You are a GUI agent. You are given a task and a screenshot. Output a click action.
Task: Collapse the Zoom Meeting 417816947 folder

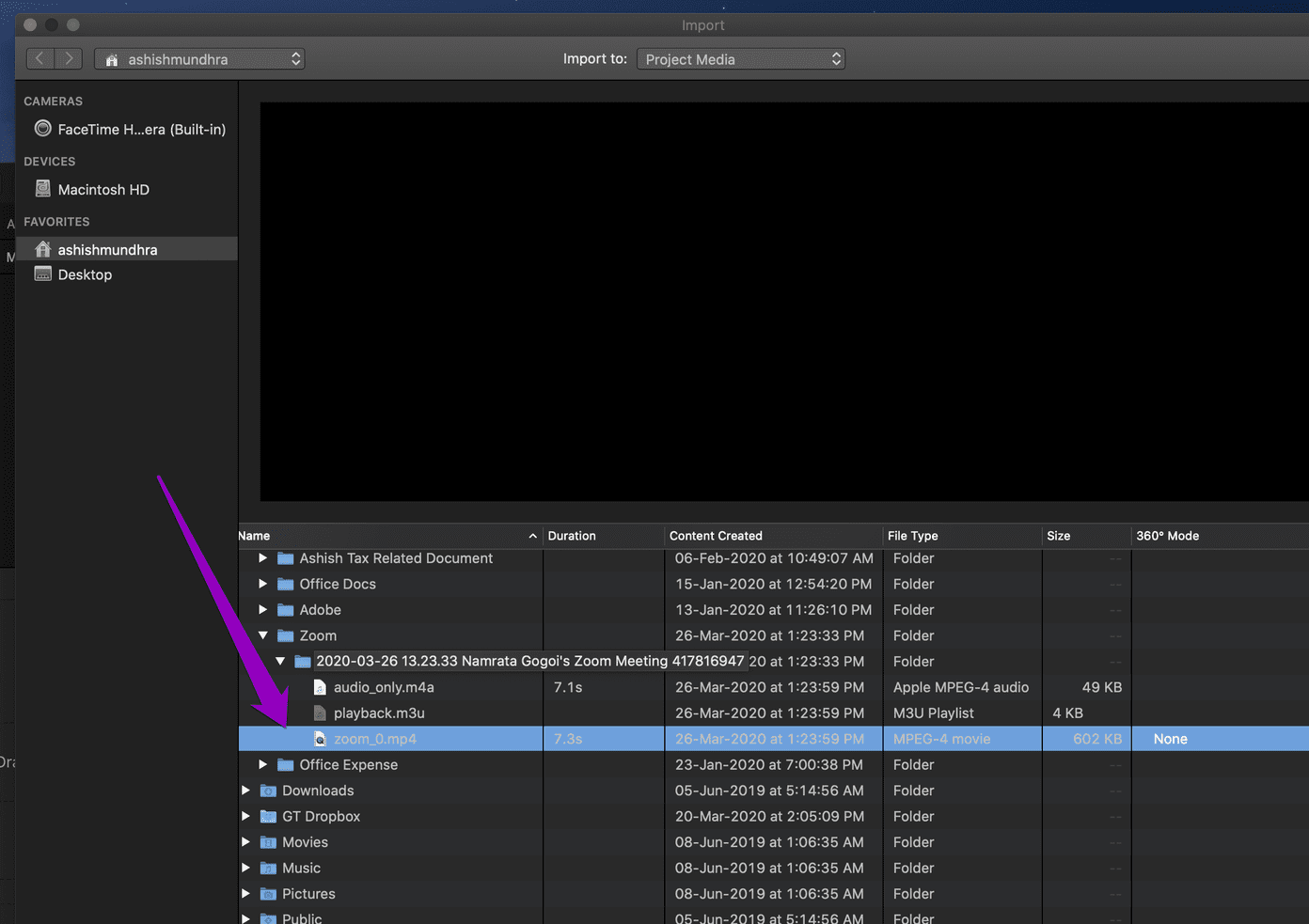(x=280, y=662)
